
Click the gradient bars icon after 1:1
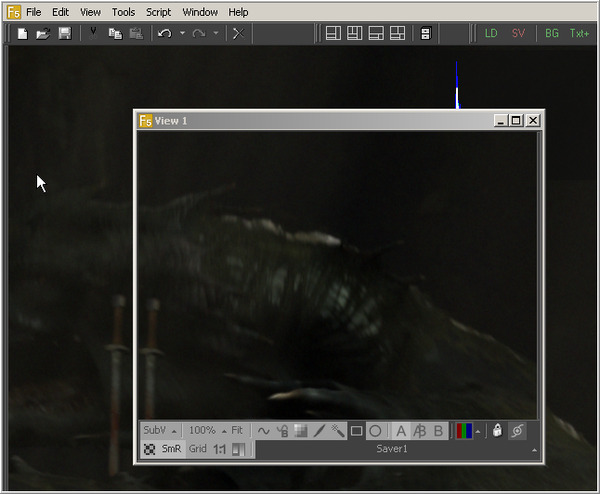click(238, 449)
